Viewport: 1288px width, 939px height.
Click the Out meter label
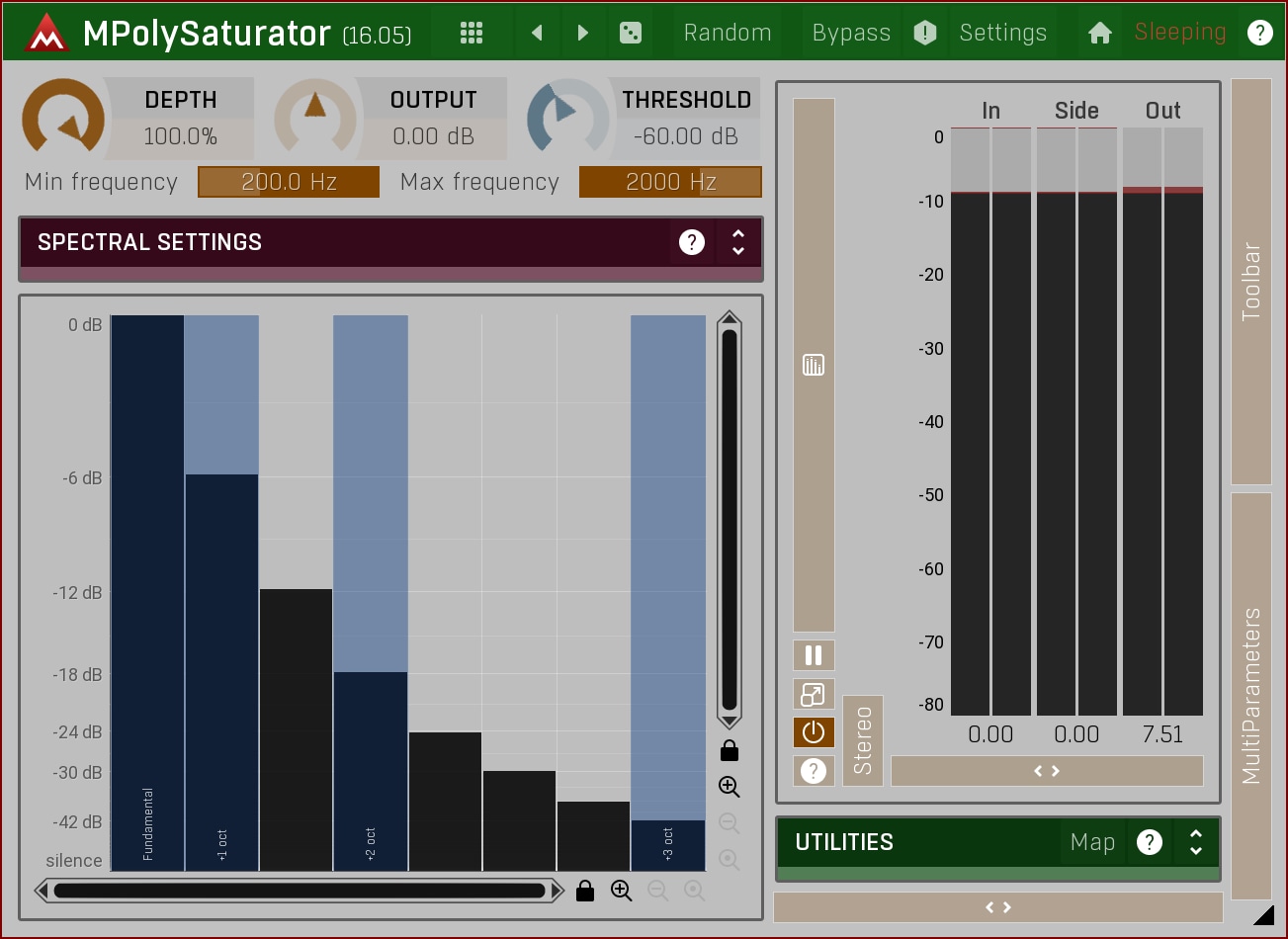(1163, 111)
